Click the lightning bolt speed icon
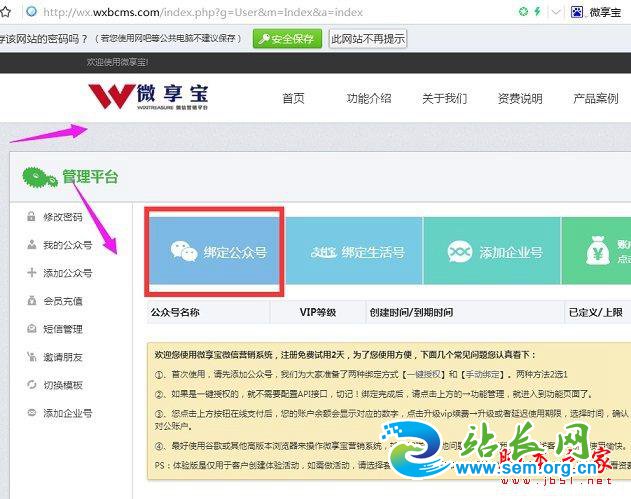 (537, 12)
